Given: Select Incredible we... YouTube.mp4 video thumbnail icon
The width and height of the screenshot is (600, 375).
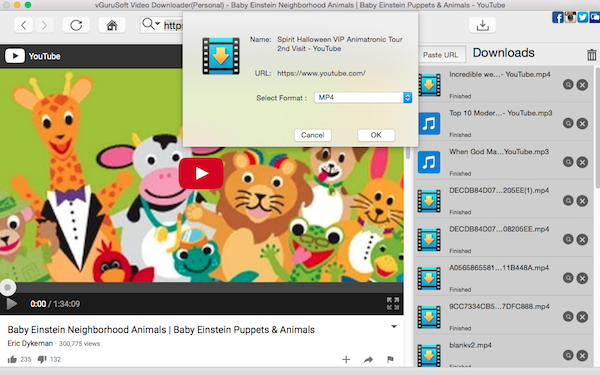Looking at the screenshot, I should (x=429, y=85).
